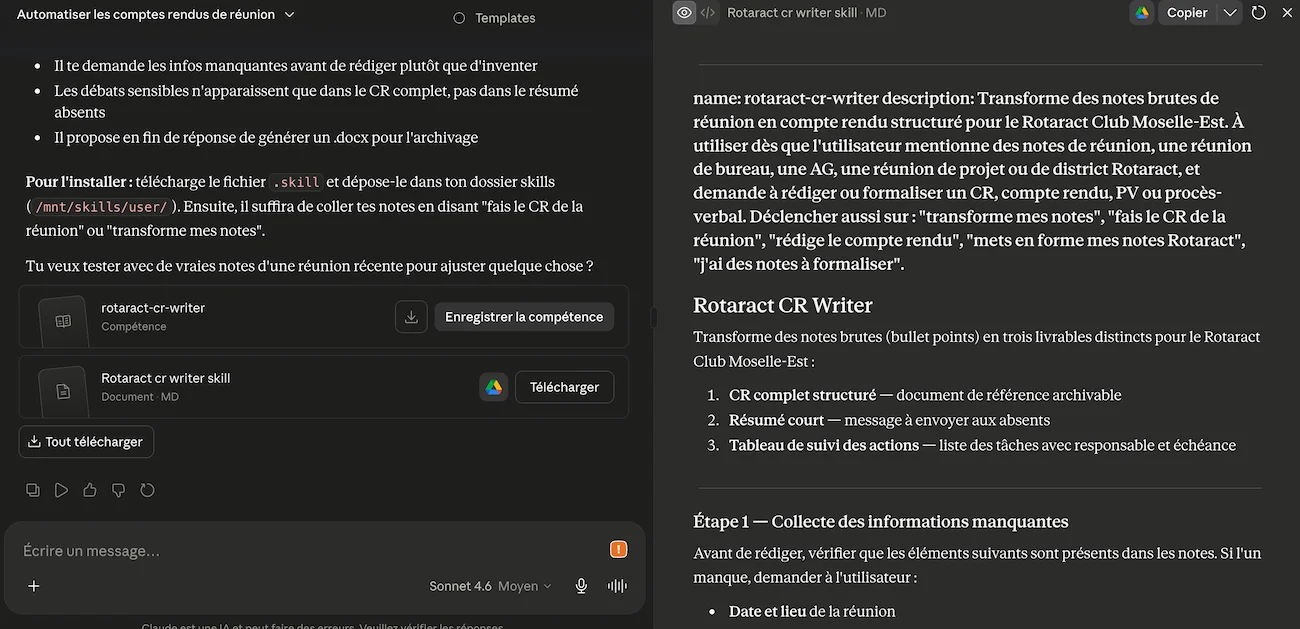This screenshot has height=629, width=1300.
Task: Open the conversation title dropdown menu
Action: (156, 15)
